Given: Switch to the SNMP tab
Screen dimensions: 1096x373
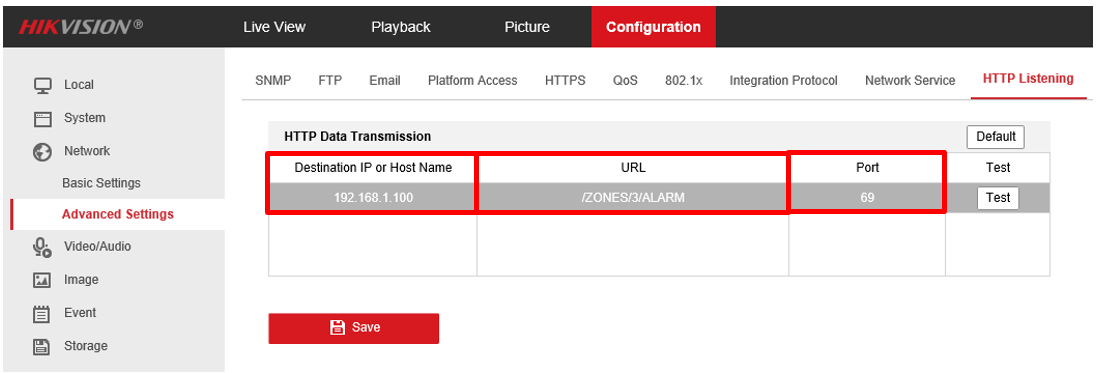Looking at the screenshot, I should 273,80.
